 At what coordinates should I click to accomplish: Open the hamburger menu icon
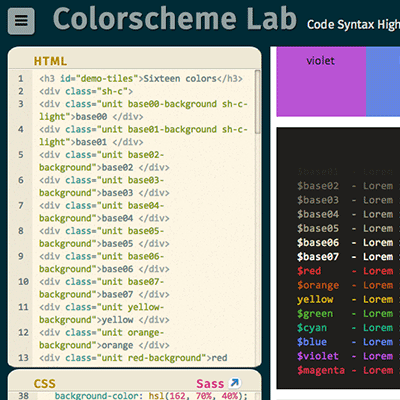[x=21, y=21]
